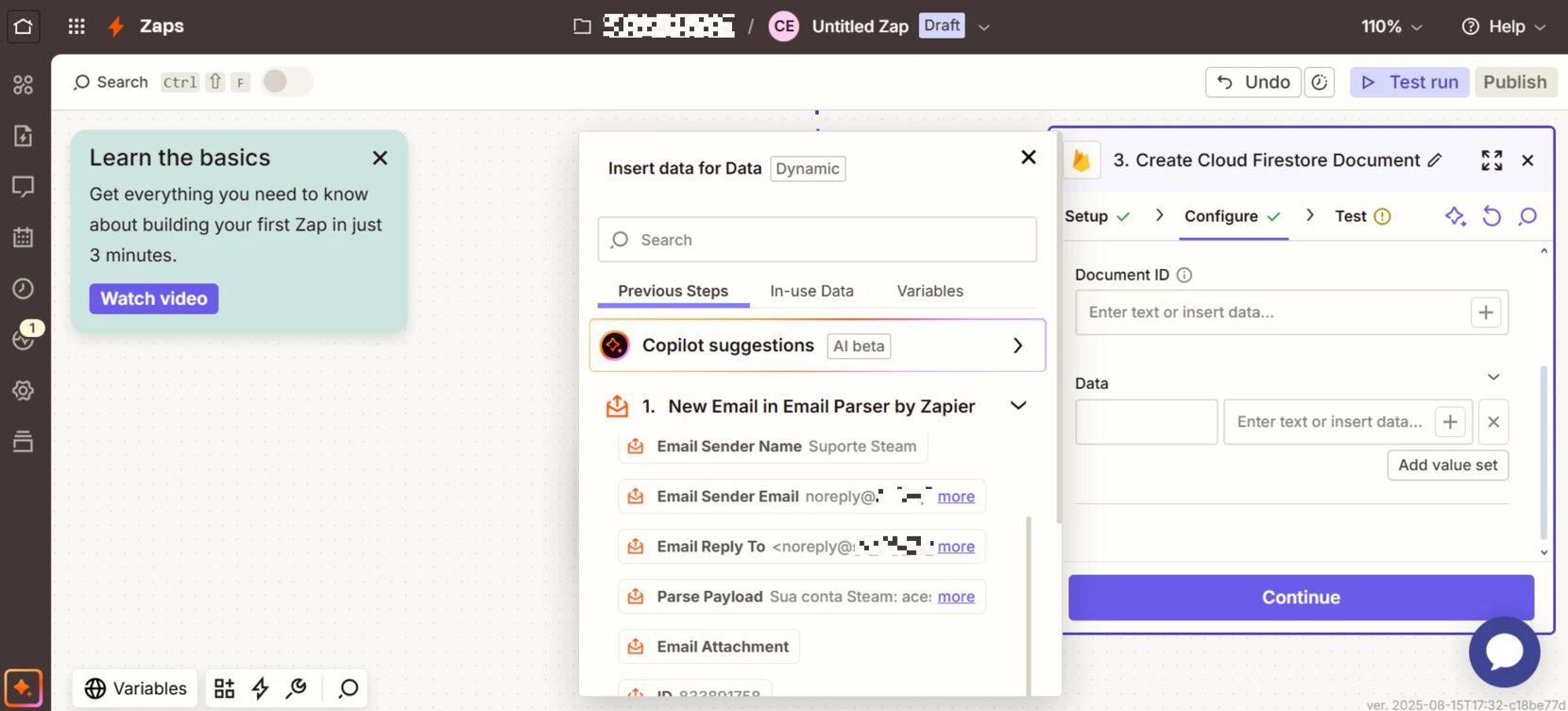
Task: Expand the Untitled Zap draft options chevron
Action: [x=984, y=26]
